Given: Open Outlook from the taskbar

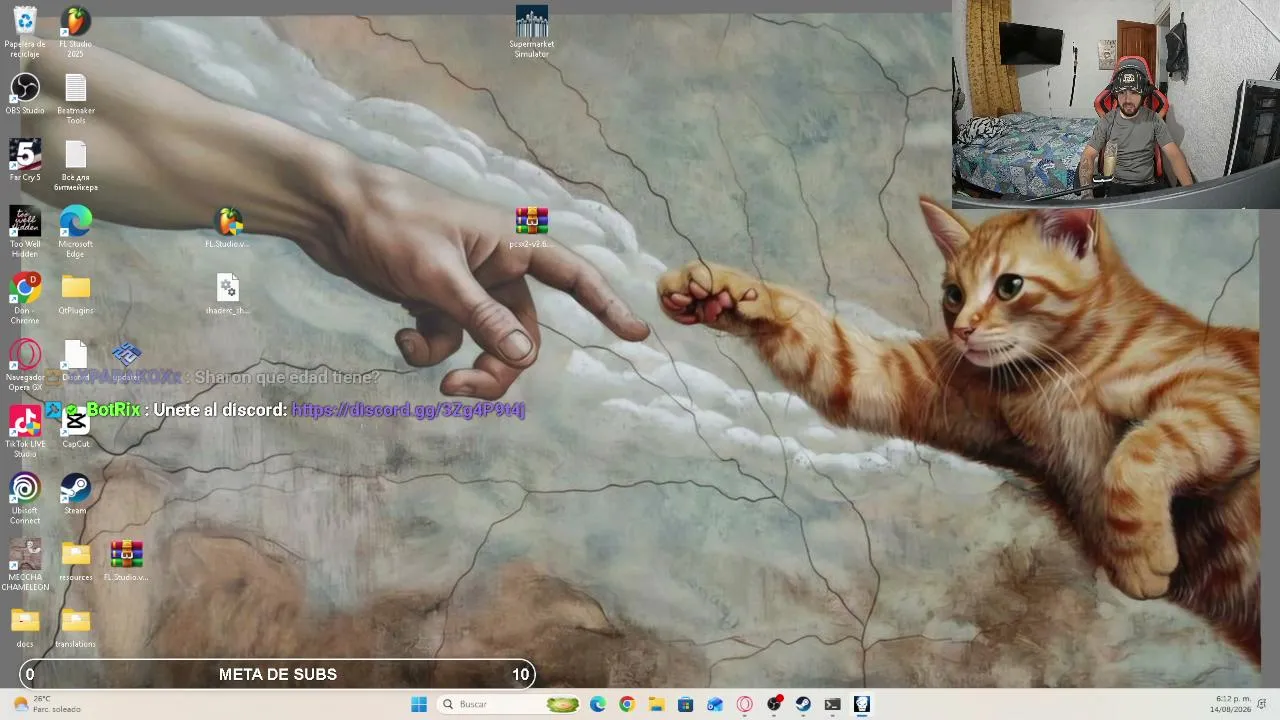Looking at the screenshot, I should pos(715,704).
